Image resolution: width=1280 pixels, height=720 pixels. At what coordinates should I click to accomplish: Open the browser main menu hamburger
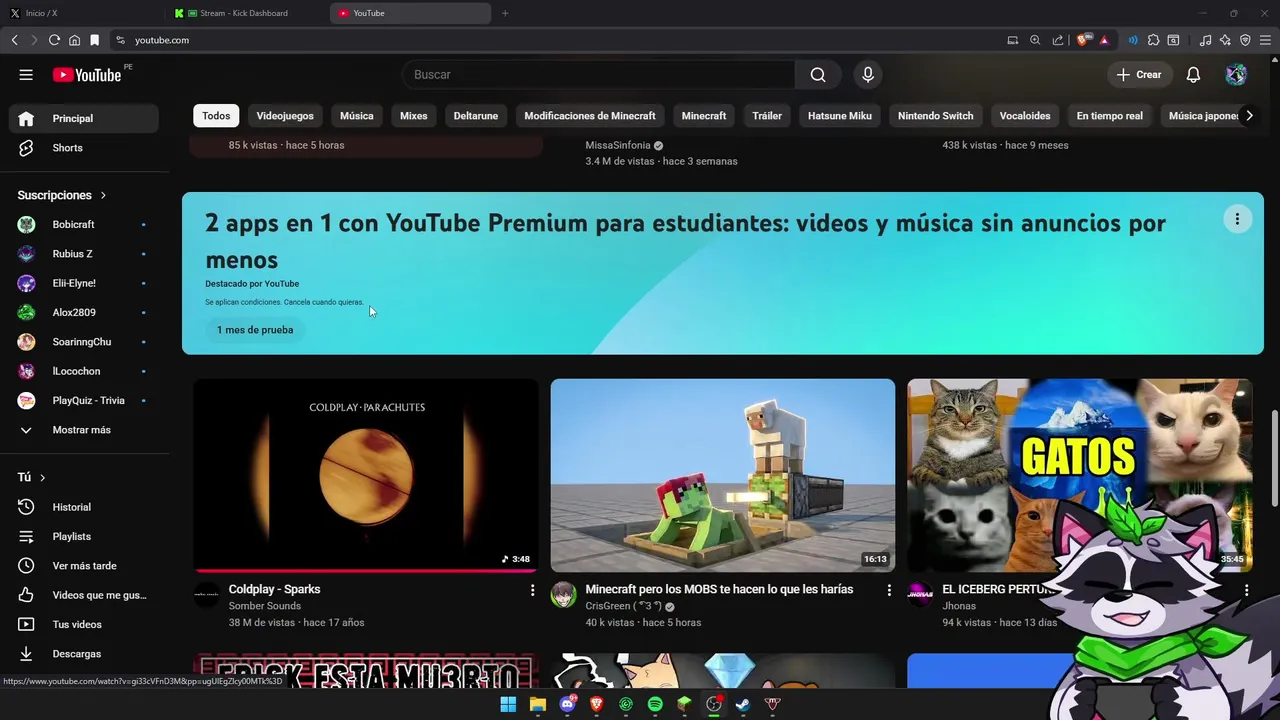(1265, 40)
